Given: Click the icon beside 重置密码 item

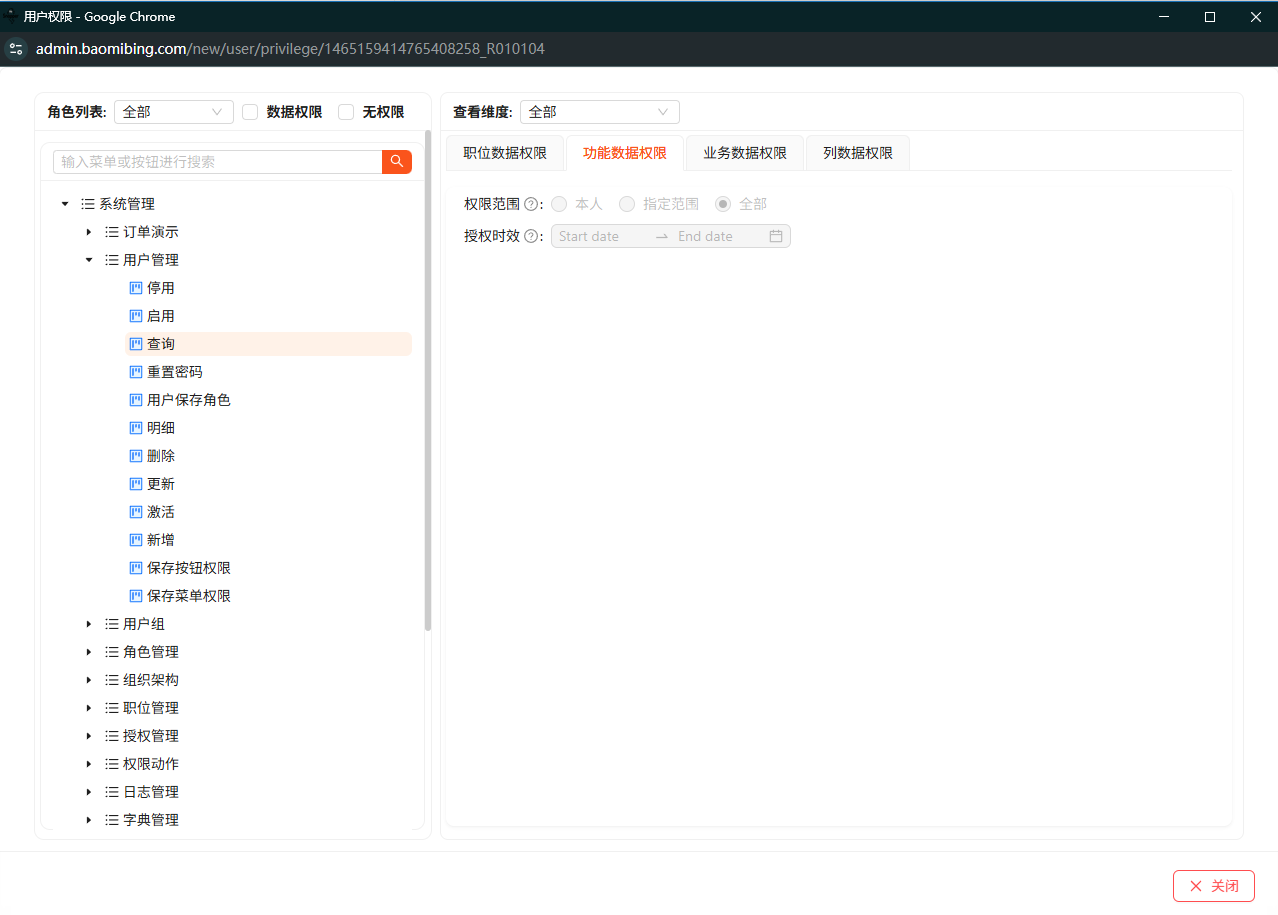Looking at the screenshot, I should 136,372.
